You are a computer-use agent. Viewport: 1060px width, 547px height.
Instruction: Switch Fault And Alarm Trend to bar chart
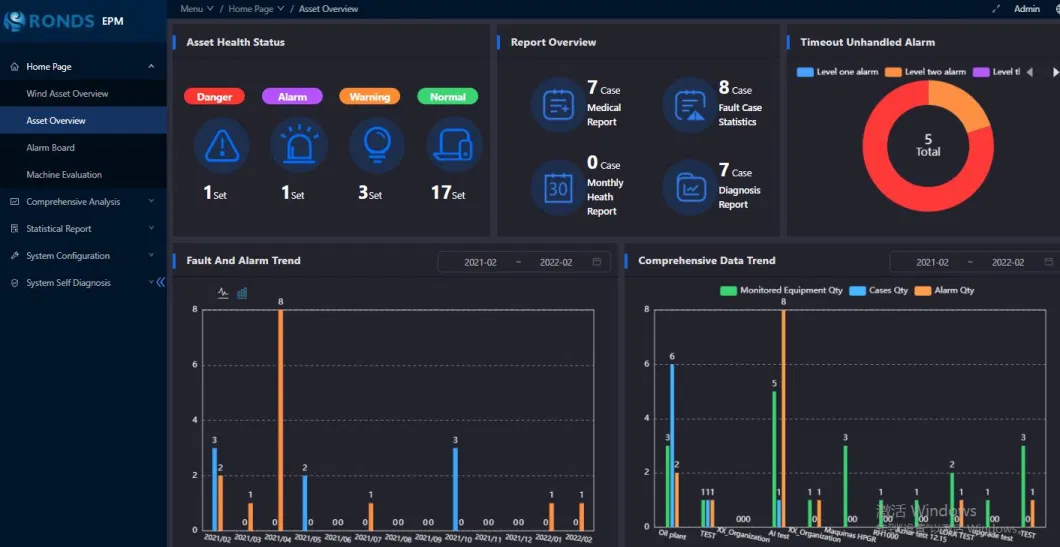click(x=242, y=293)
